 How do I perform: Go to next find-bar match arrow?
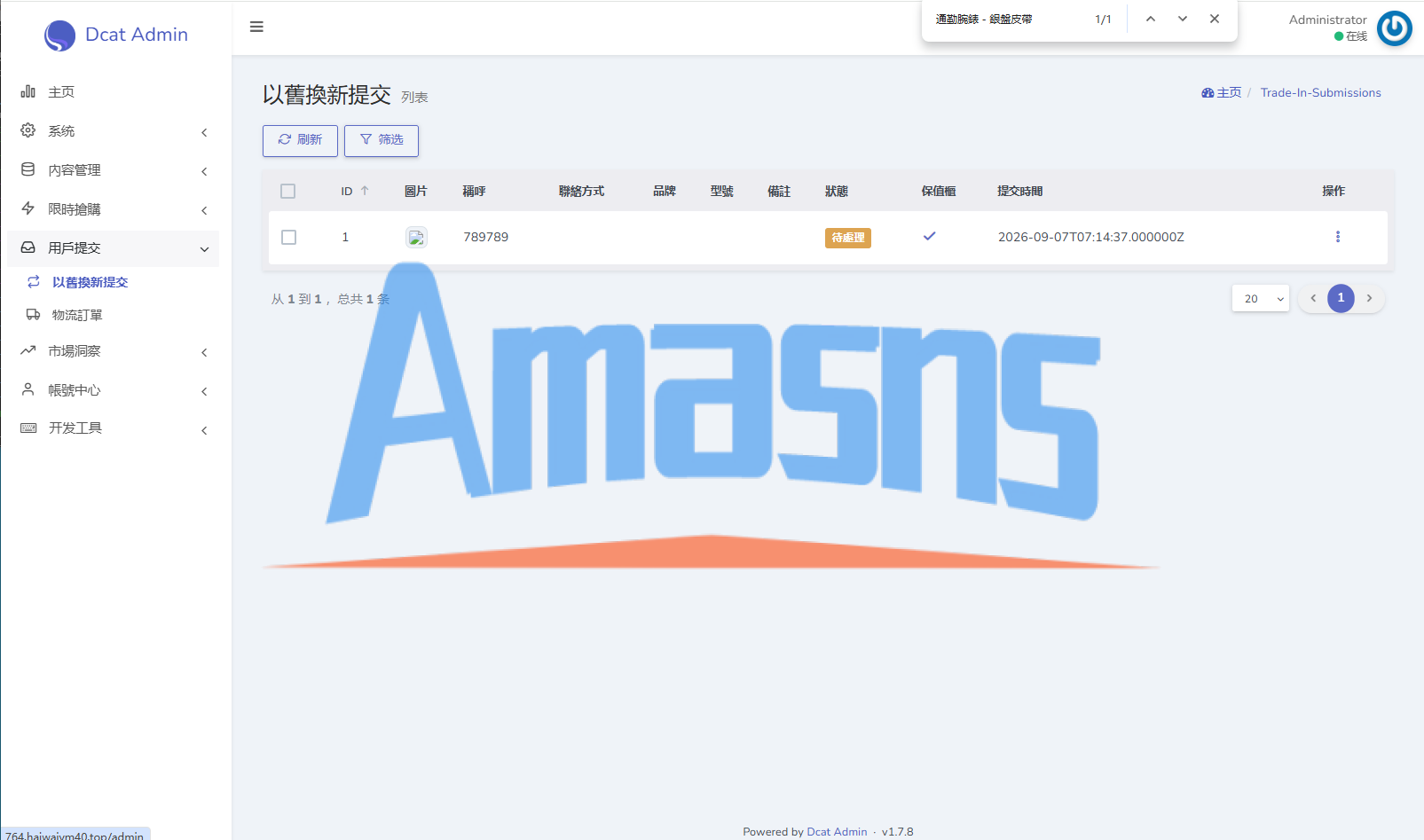[1183, 19]
